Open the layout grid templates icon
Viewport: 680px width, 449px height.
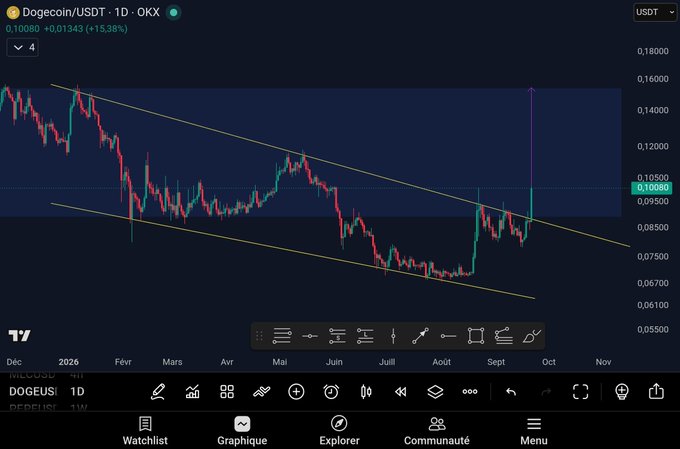click(x=227, y=392)
